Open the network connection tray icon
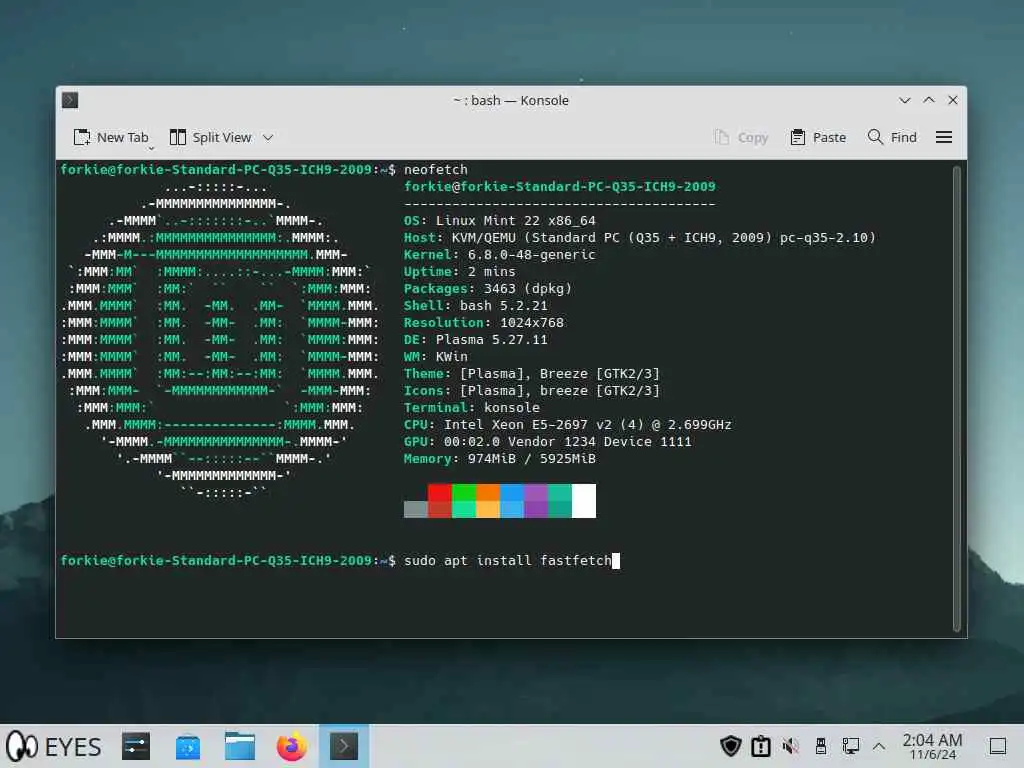 click(850, 746)
